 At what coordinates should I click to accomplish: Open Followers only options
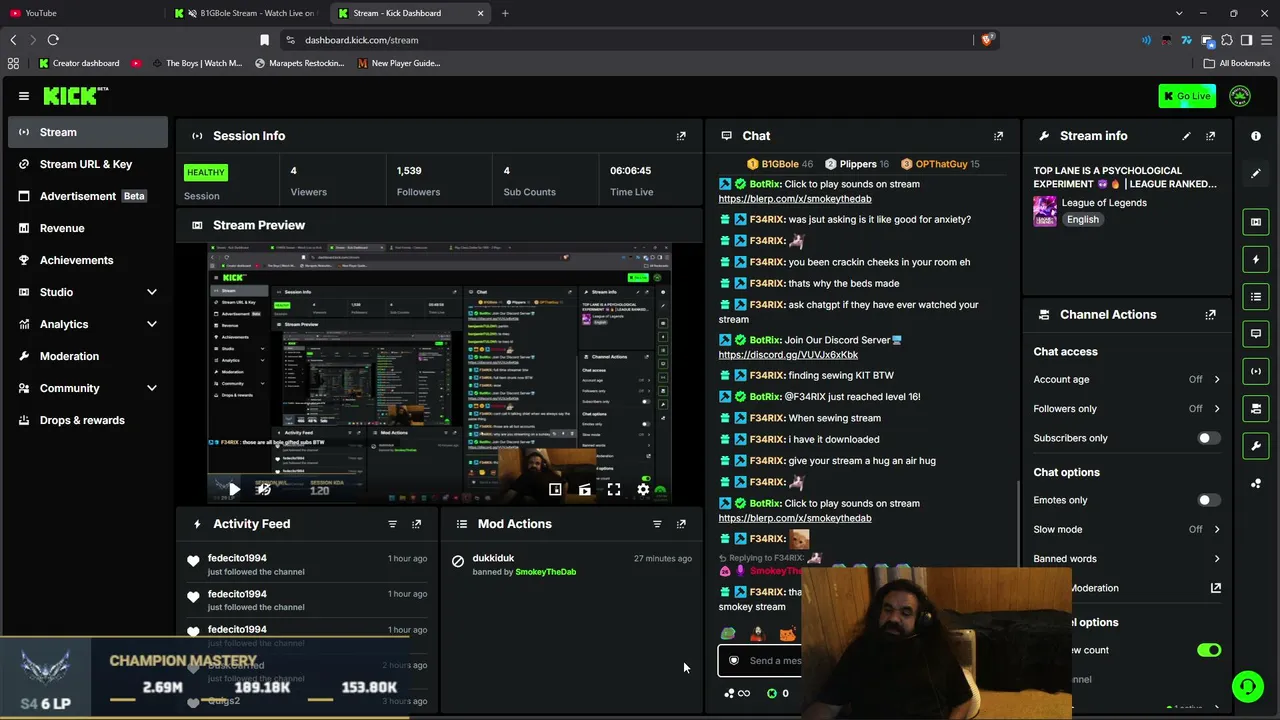tap(1127, 409)
